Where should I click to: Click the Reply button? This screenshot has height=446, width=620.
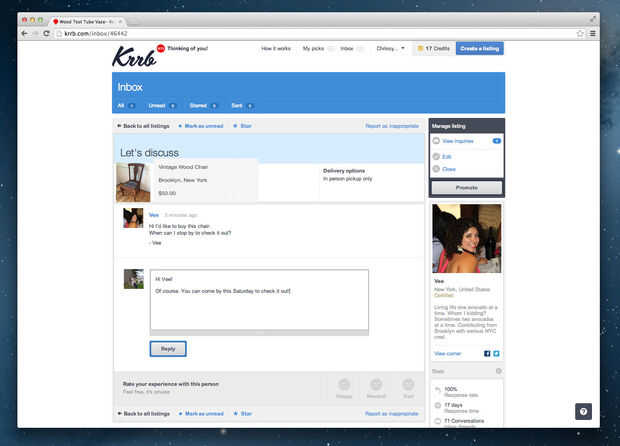point(168,349)
